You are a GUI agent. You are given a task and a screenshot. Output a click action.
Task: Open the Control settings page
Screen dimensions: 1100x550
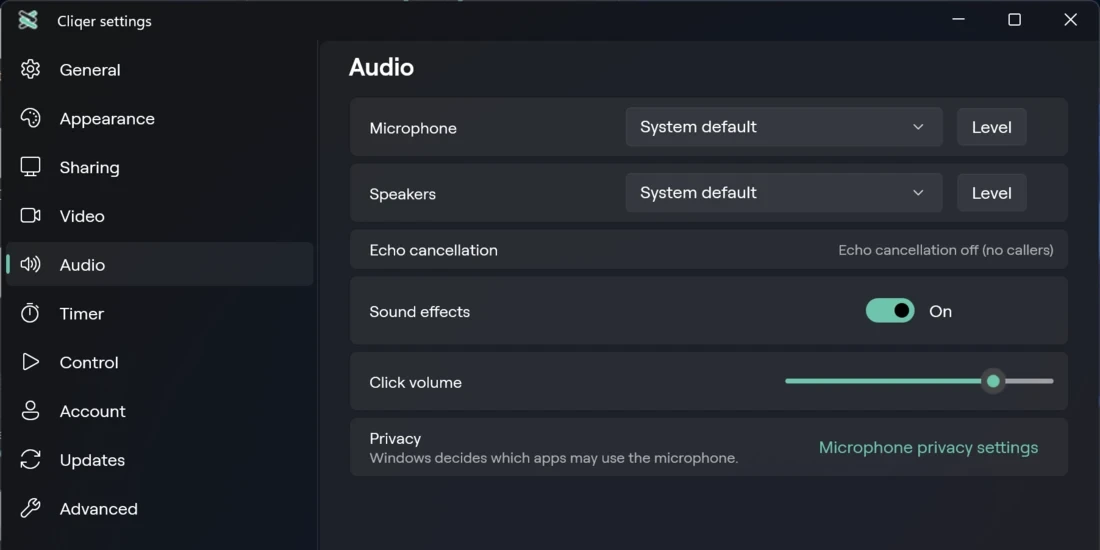pyautogui.click(x=160, y=362)
